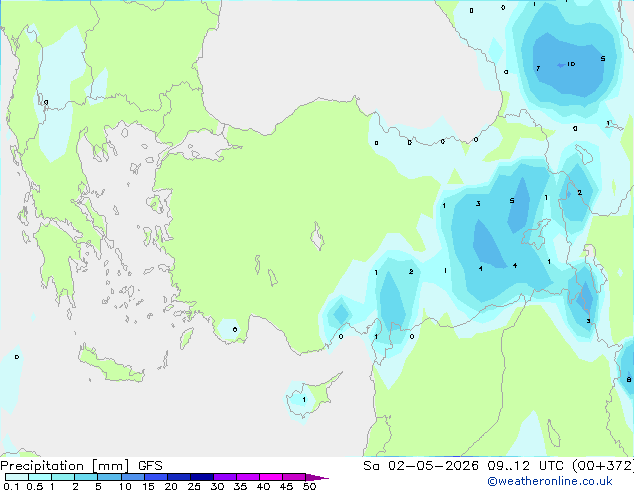Click the '25' legend scale label
The image size is (634, 490).
194,486
